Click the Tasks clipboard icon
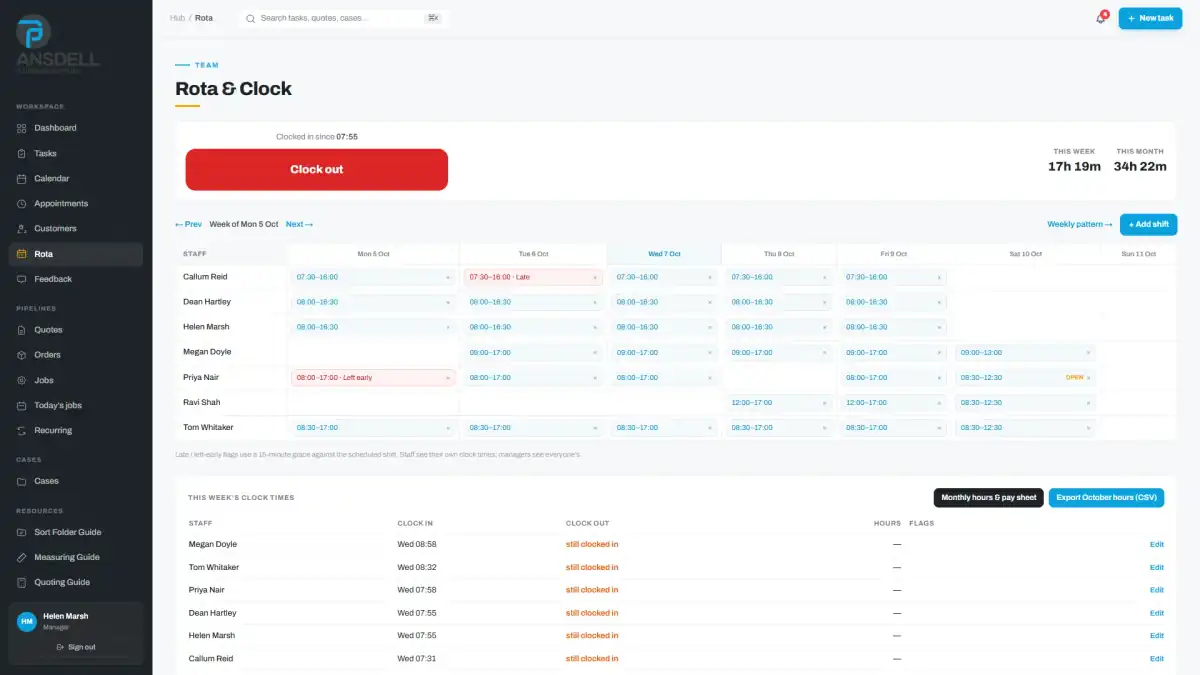The height and width of the screenshot is (675, 1200). (x=22, y=154)
